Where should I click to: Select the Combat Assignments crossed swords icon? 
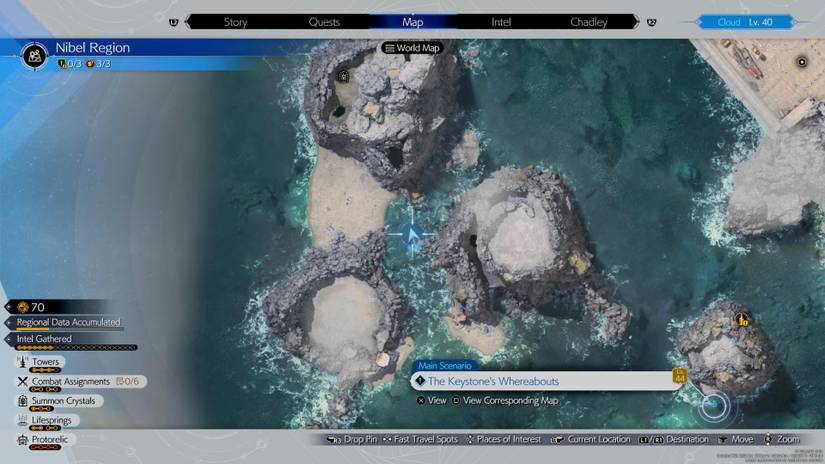[22, 381]
